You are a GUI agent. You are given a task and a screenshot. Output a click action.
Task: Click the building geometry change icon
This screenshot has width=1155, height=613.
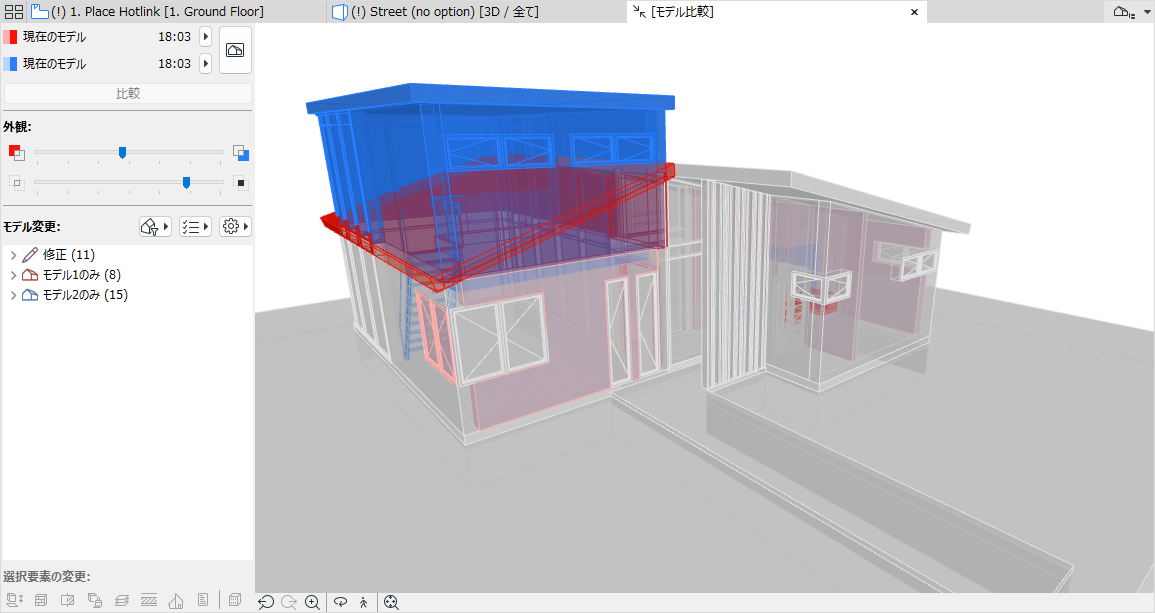[x=176, y=600]
